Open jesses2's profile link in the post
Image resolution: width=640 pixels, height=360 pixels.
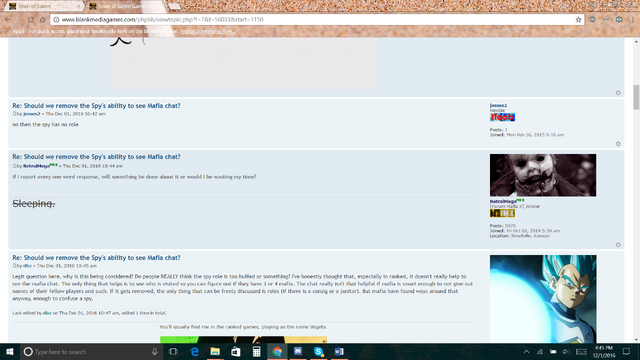[31, 114]
